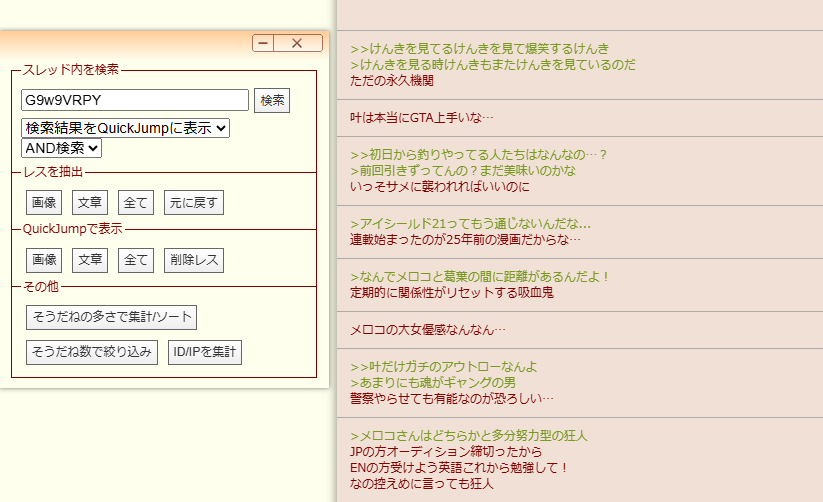
Task: Close the search panel with the X
Action: pyautogui.click(x=297, y=43)
